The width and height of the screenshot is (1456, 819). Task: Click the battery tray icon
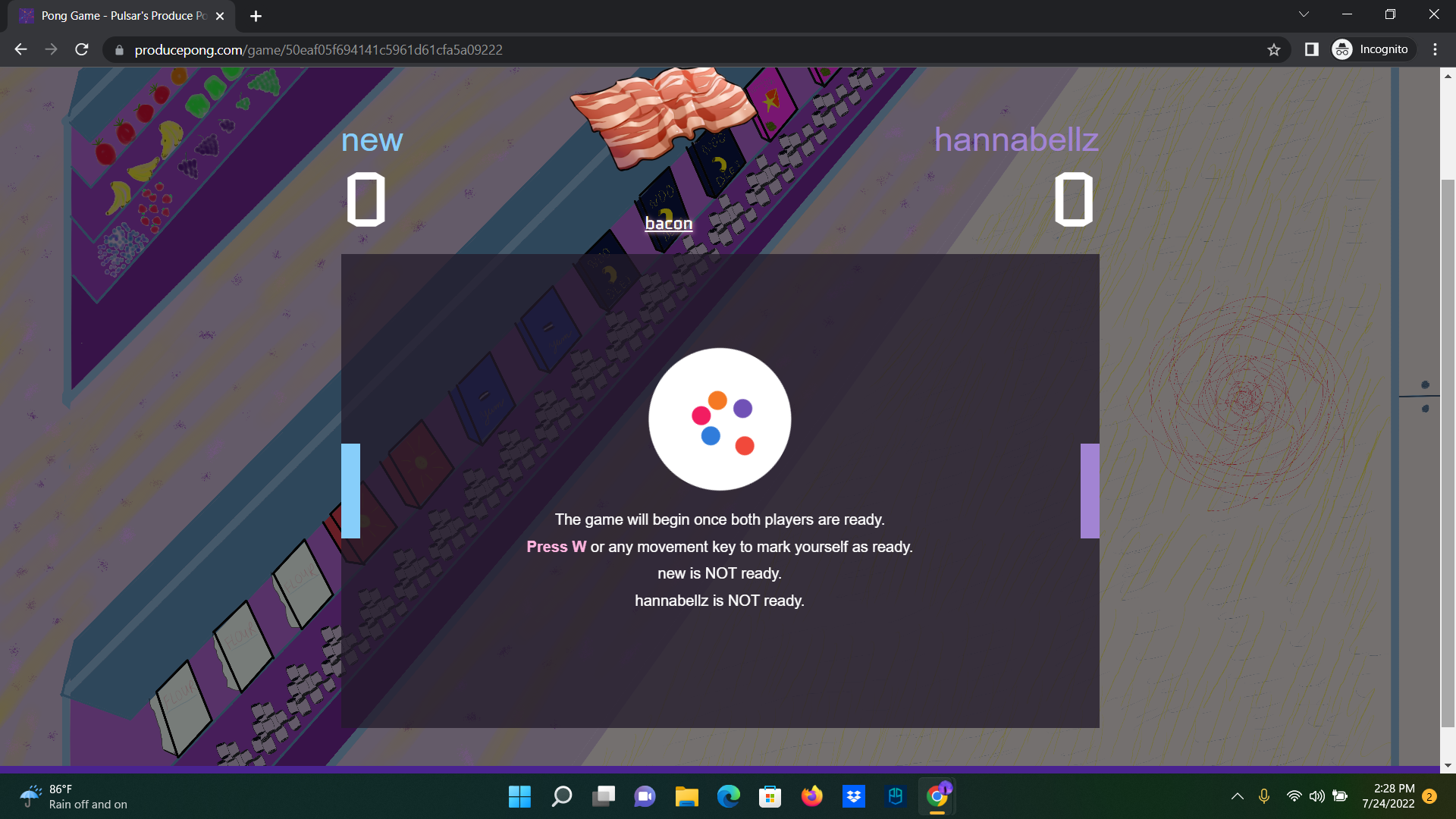pos(1341,796)
